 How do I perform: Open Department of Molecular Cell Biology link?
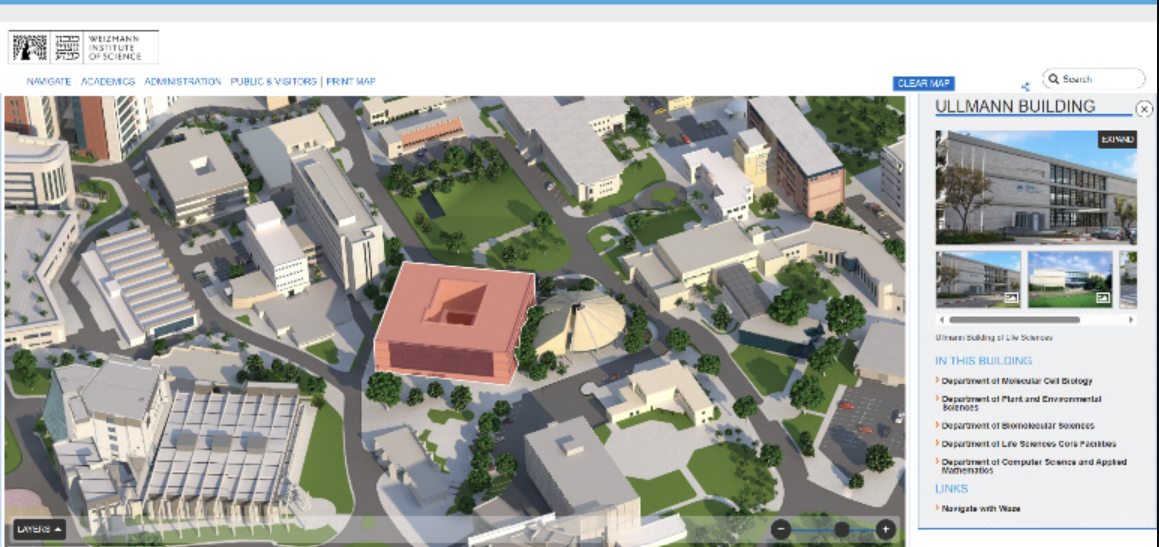[1017, 381]
